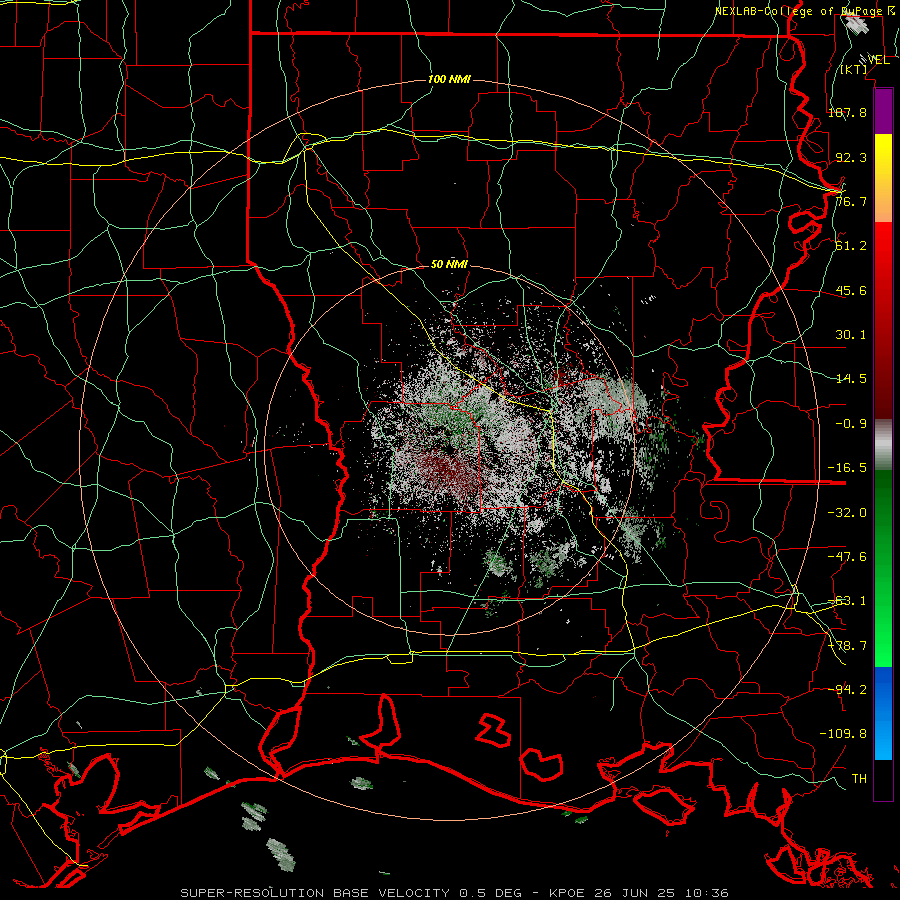Click the 100 NMI range ring label
Screen dimensions: 900x900
449,79
